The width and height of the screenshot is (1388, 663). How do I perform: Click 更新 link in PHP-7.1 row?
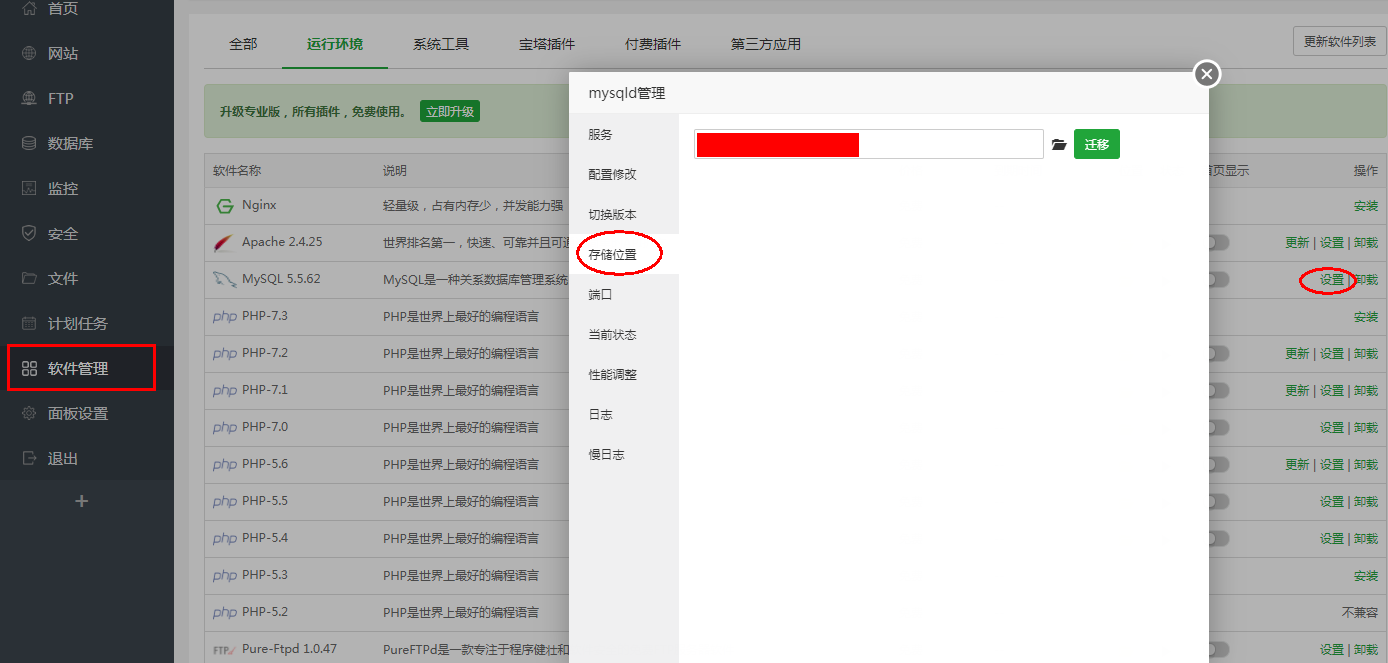1297,391
